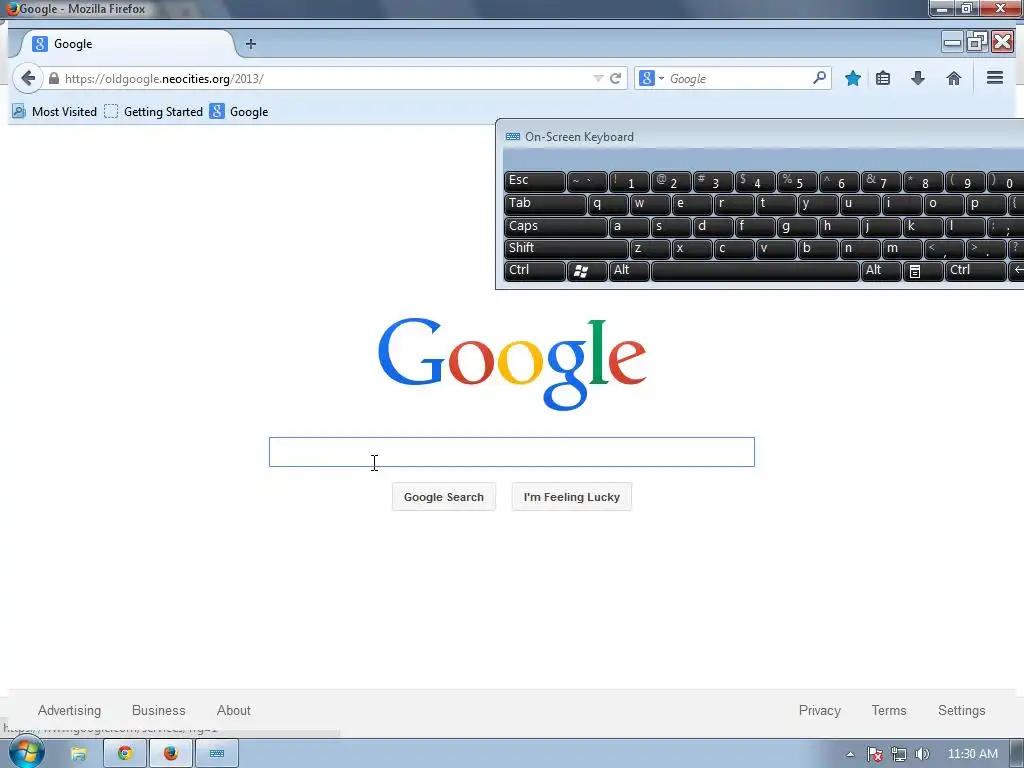Viewport: 1024px width, 768px height.
Task: Open Windows Explorer from taskbar
Action: click(79, 754)
